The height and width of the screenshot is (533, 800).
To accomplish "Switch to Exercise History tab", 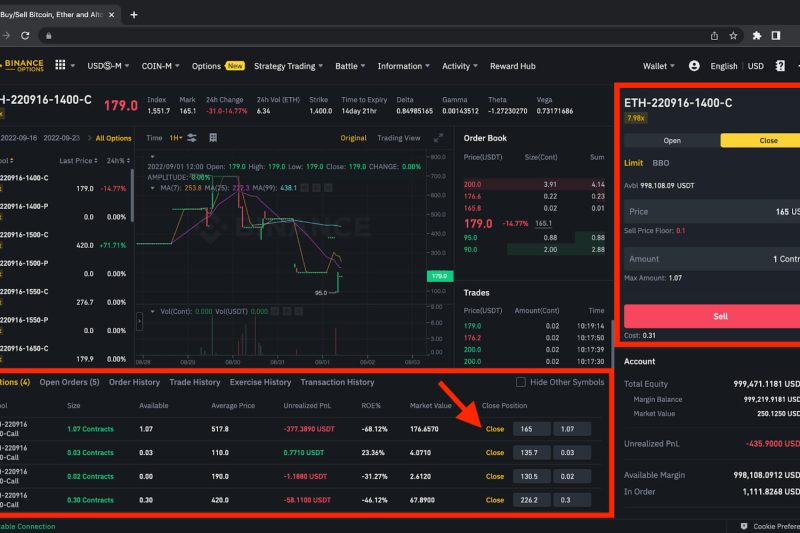I will click(x=260, y=382).
